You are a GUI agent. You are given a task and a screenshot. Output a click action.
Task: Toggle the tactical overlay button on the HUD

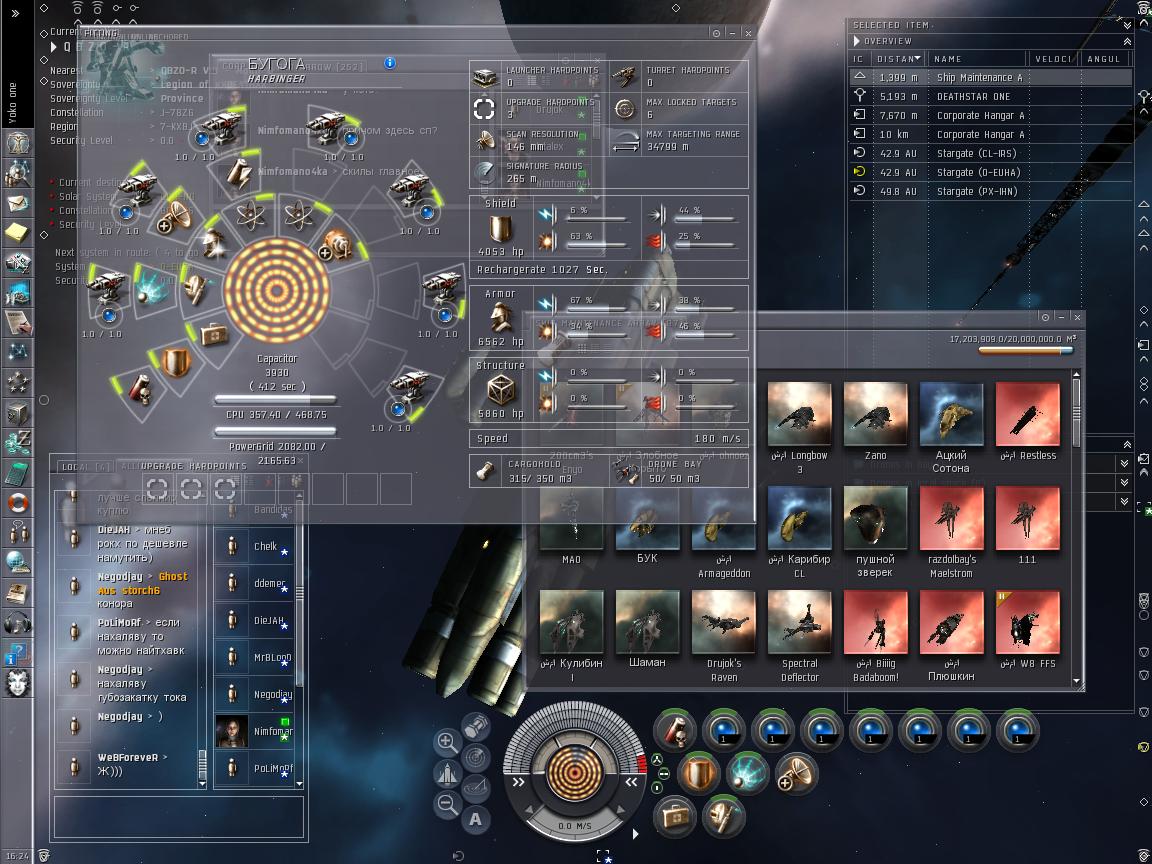click(x=476, y=788)
